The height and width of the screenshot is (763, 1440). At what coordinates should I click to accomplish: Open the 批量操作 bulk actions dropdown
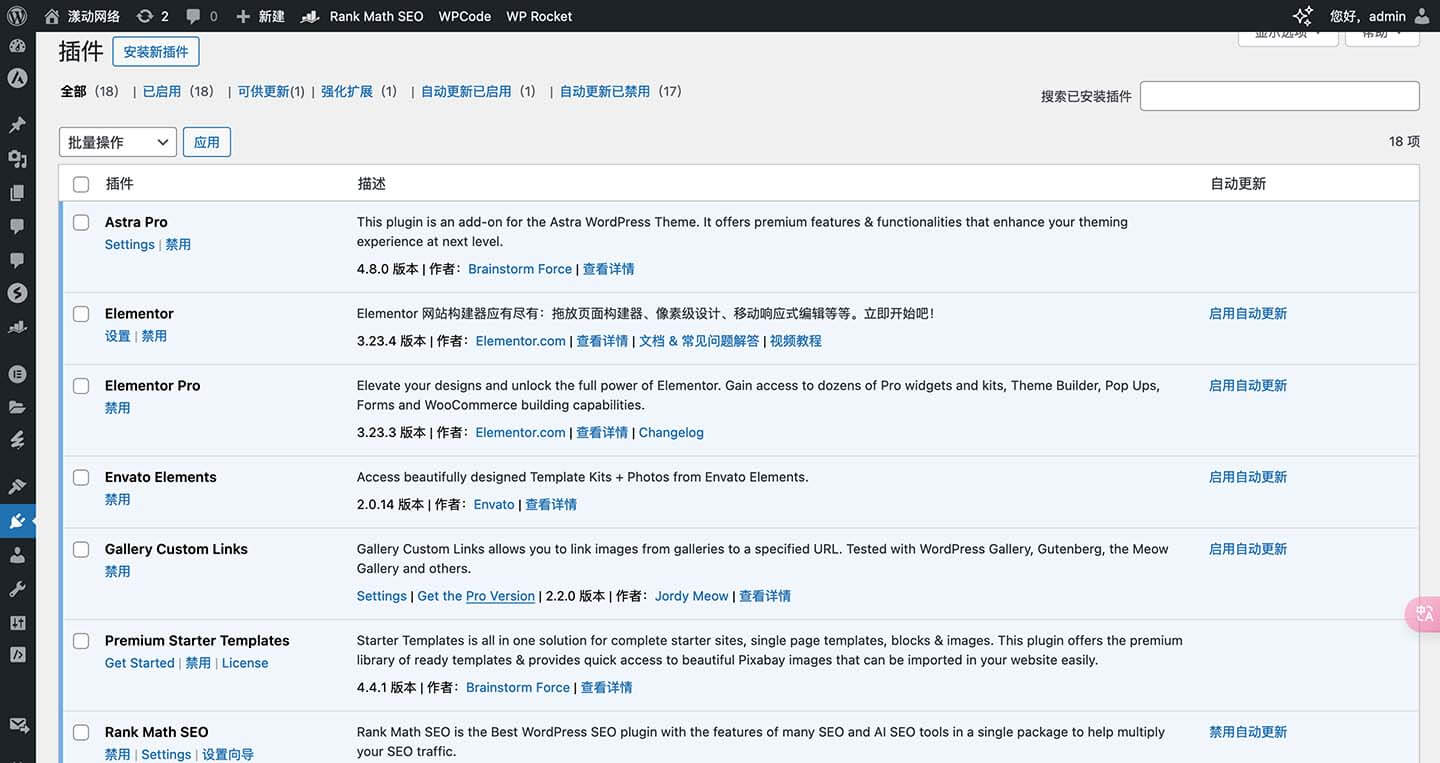(118, 142)
